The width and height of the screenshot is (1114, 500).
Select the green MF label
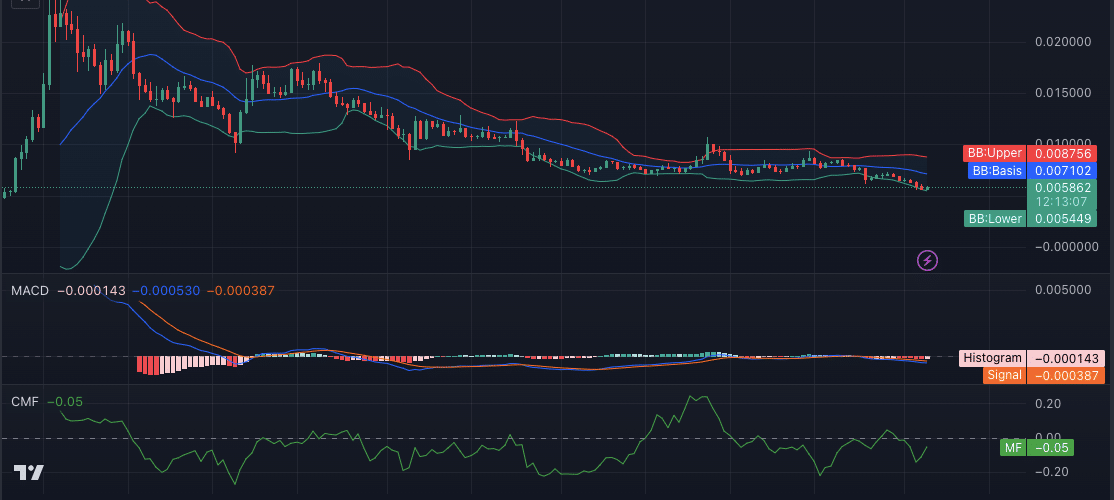[1012, 447]
